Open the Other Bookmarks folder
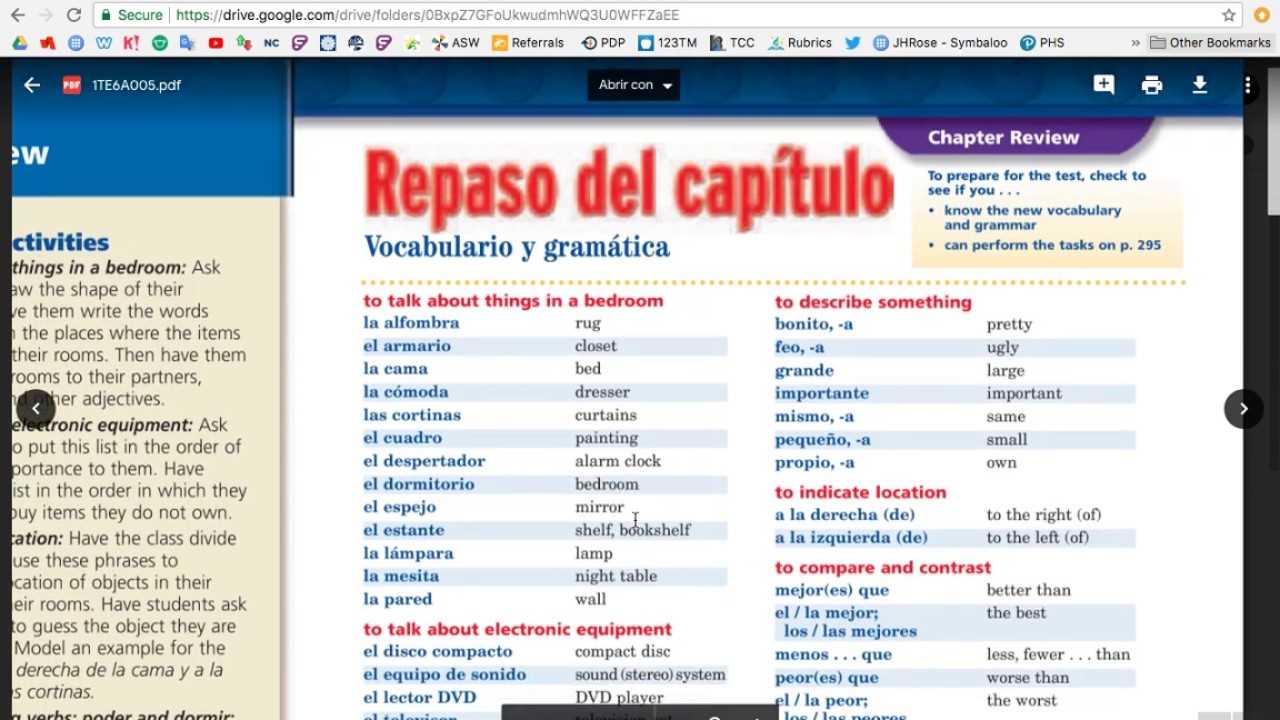 [1210, 43]
